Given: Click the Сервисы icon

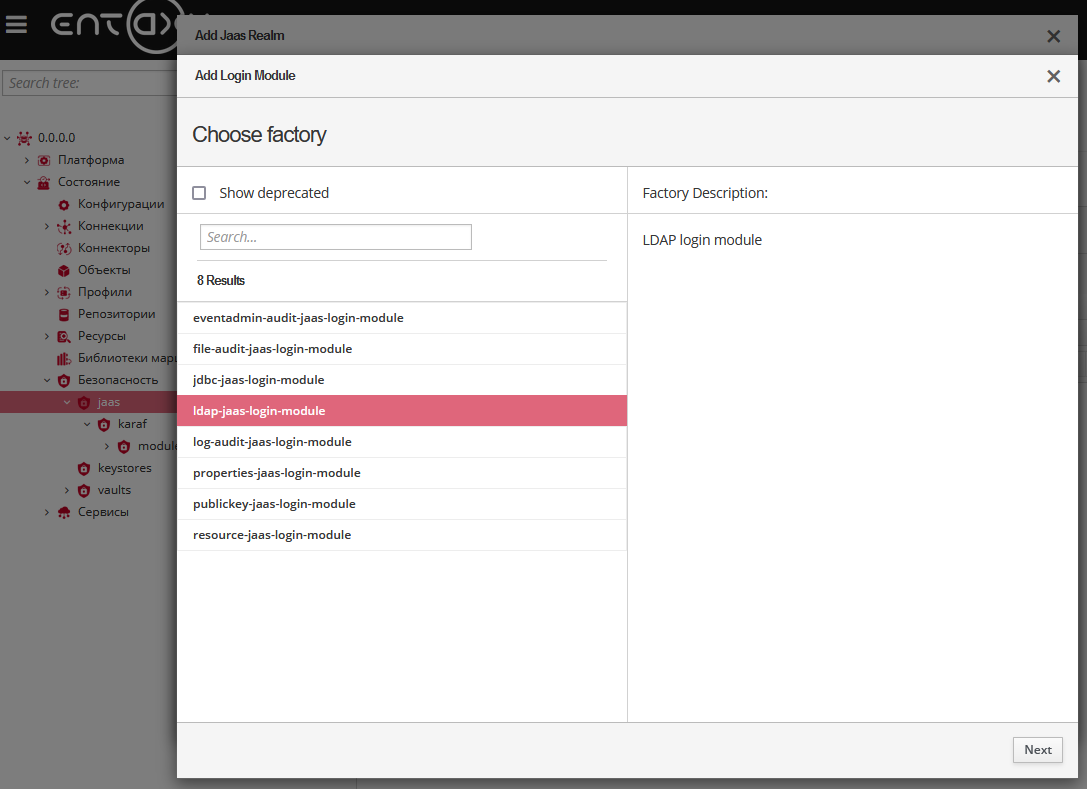Looking at the screenshot, I should (63, 511).
